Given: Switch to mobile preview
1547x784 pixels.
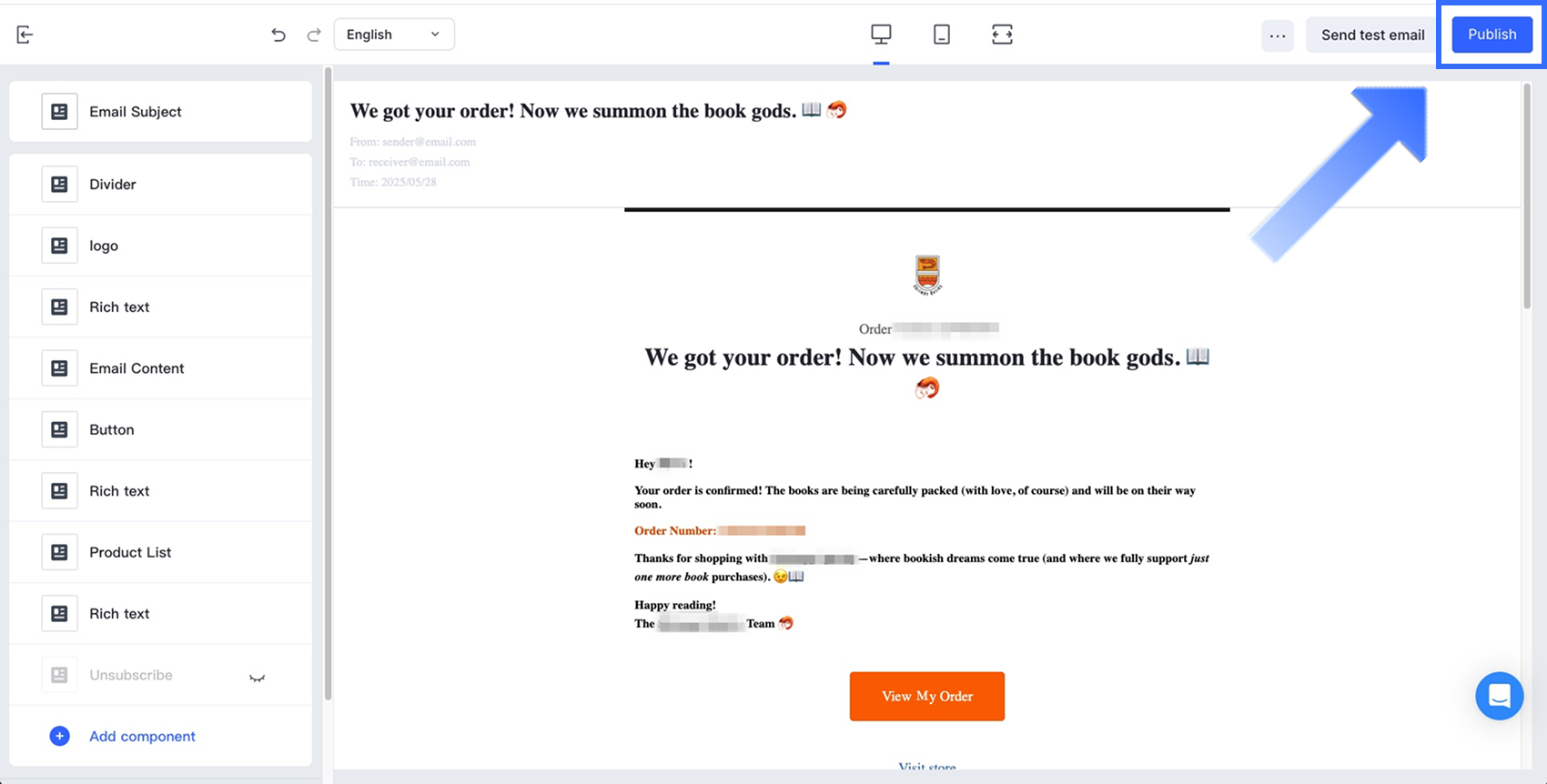Looking at the screenshot, I should point(942,35).
